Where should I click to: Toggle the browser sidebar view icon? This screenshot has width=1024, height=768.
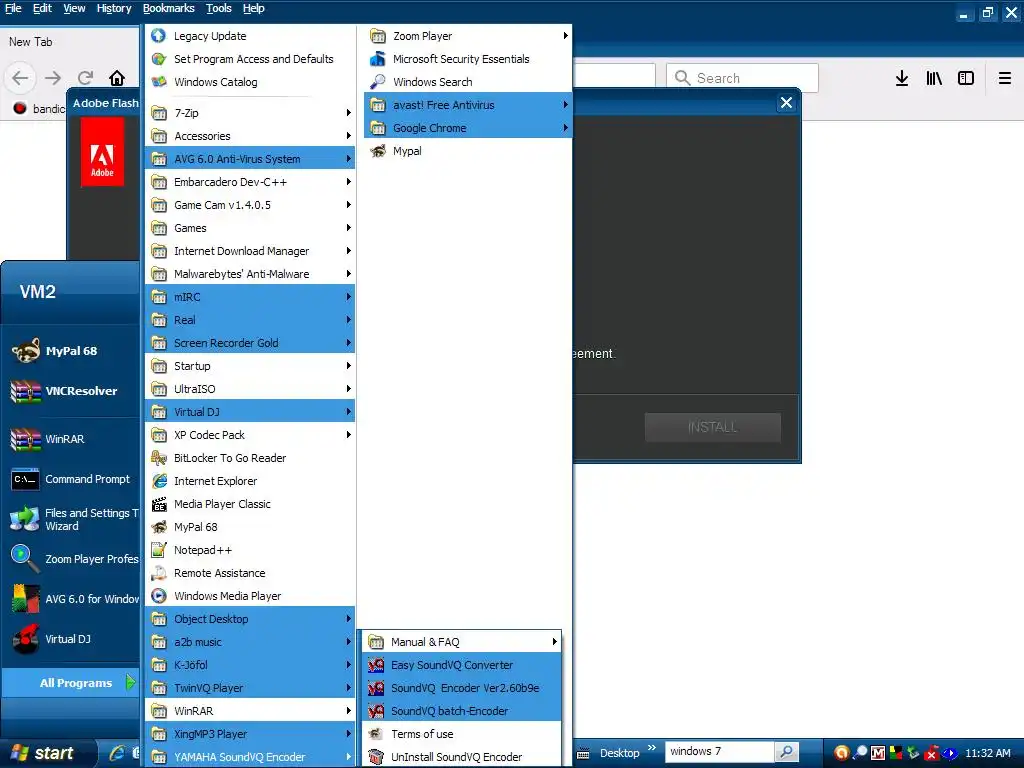point(965,78)
